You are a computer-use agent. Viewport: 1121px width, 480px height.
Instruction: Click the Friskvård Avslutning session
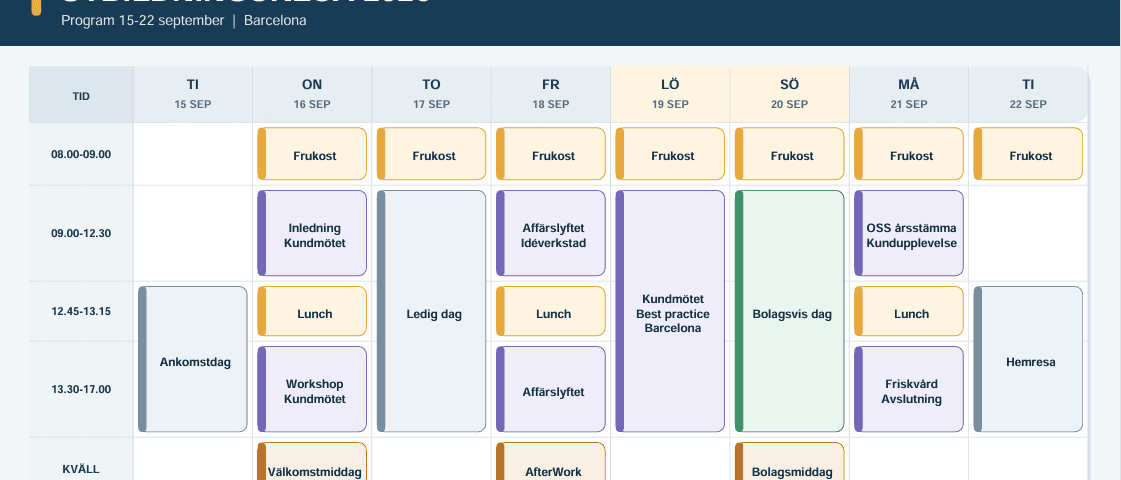pyautogui.click(x=909, y=389)
